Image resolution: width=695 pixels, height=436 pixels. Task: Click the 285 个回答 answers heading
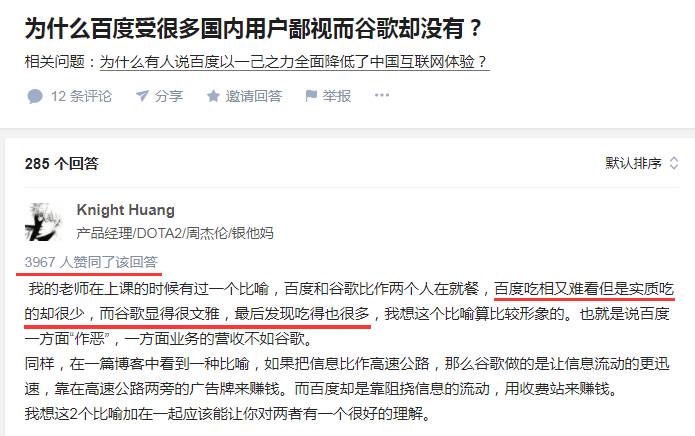[x=62, y=164]
